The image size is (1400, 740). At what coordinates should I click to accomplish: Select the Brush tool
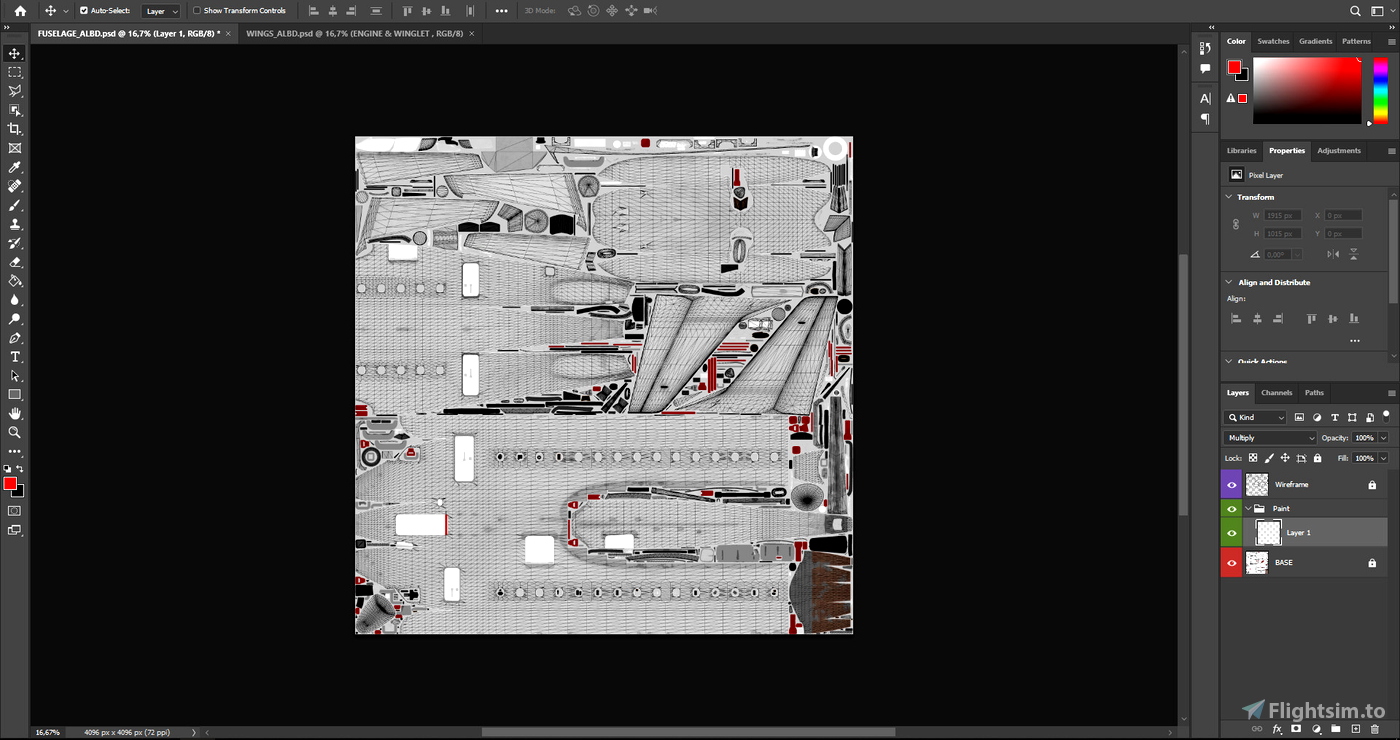[x=15, y=205]
